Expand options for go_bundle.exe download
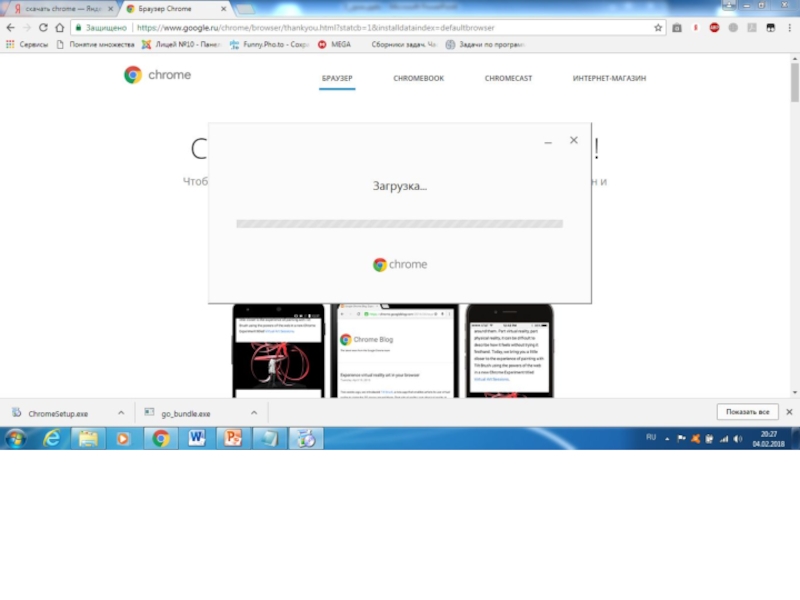This screenshot has height=600, width=800. point(254,412)
